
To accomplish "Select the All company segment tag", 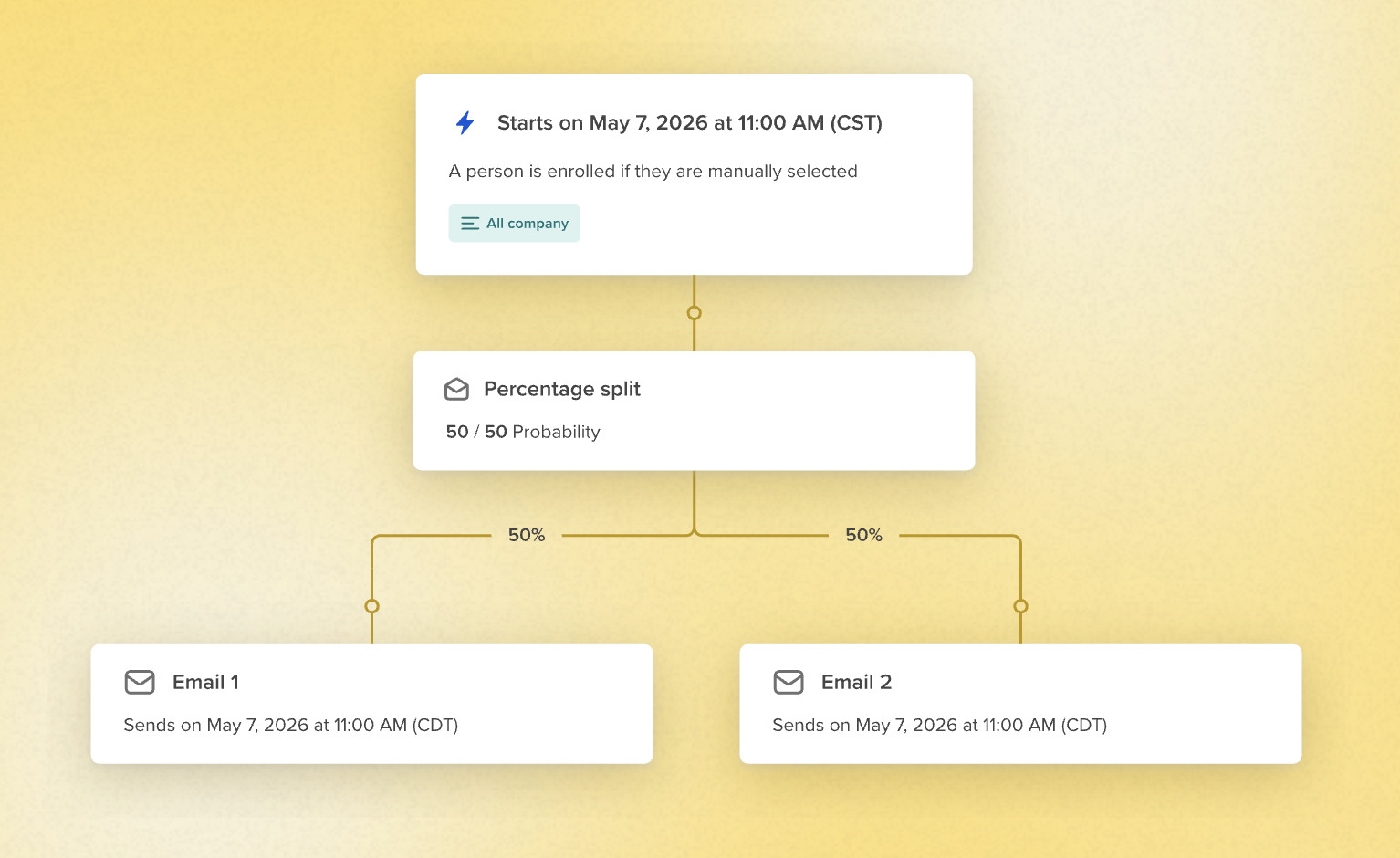I will tap(514, 224).
